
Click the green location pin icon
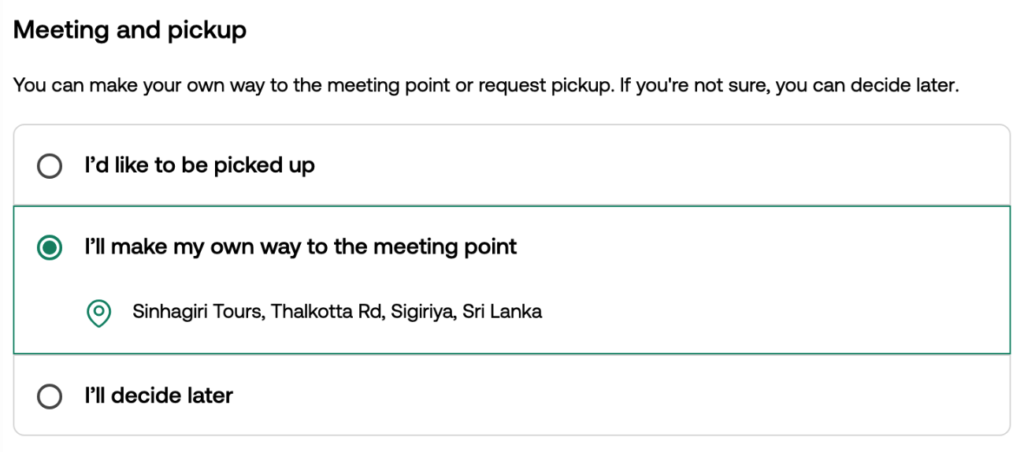coord(98,313)
